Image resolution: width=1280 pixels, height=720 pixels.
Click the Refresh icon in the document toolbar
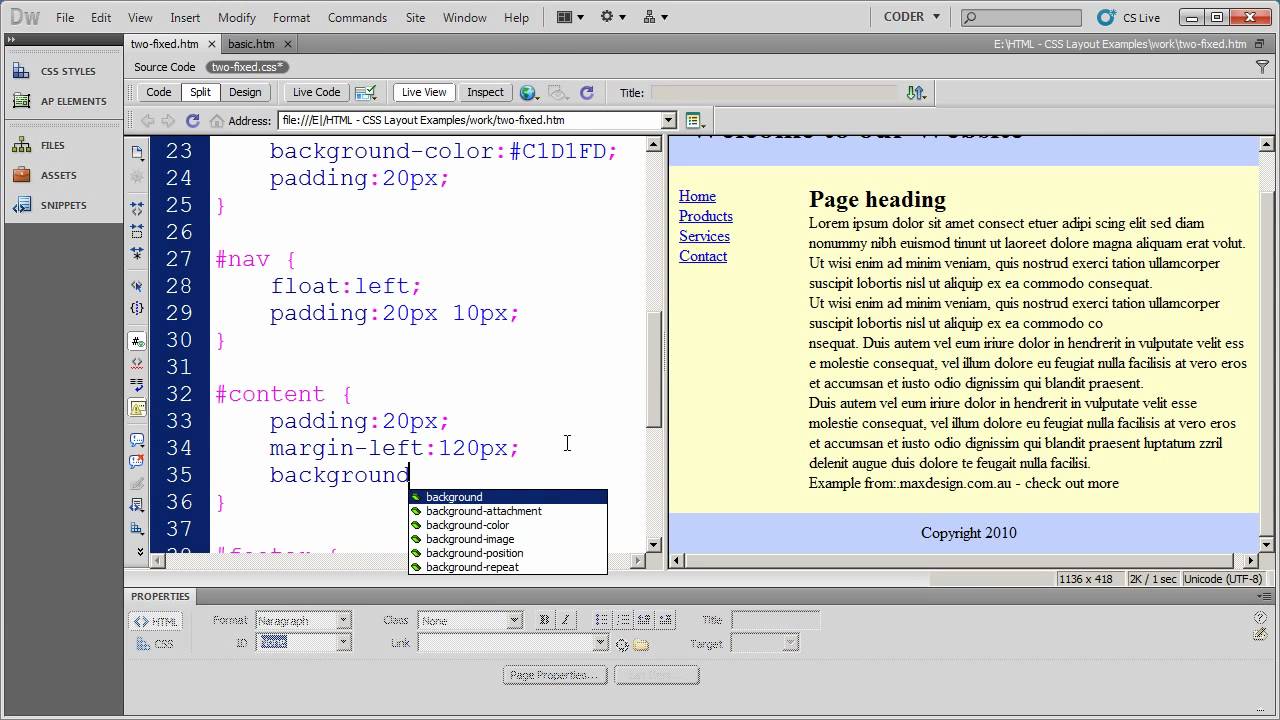(x=587, y=92)
